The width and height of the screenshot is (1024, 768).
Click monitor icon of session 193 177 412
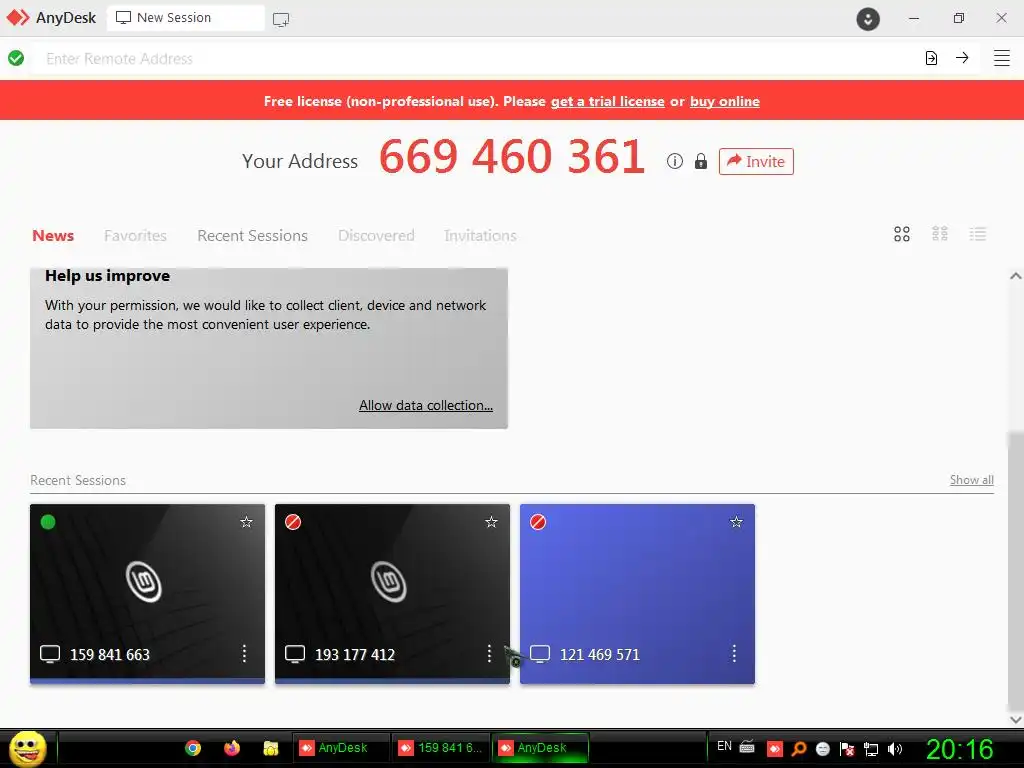(x=295, y=654)
